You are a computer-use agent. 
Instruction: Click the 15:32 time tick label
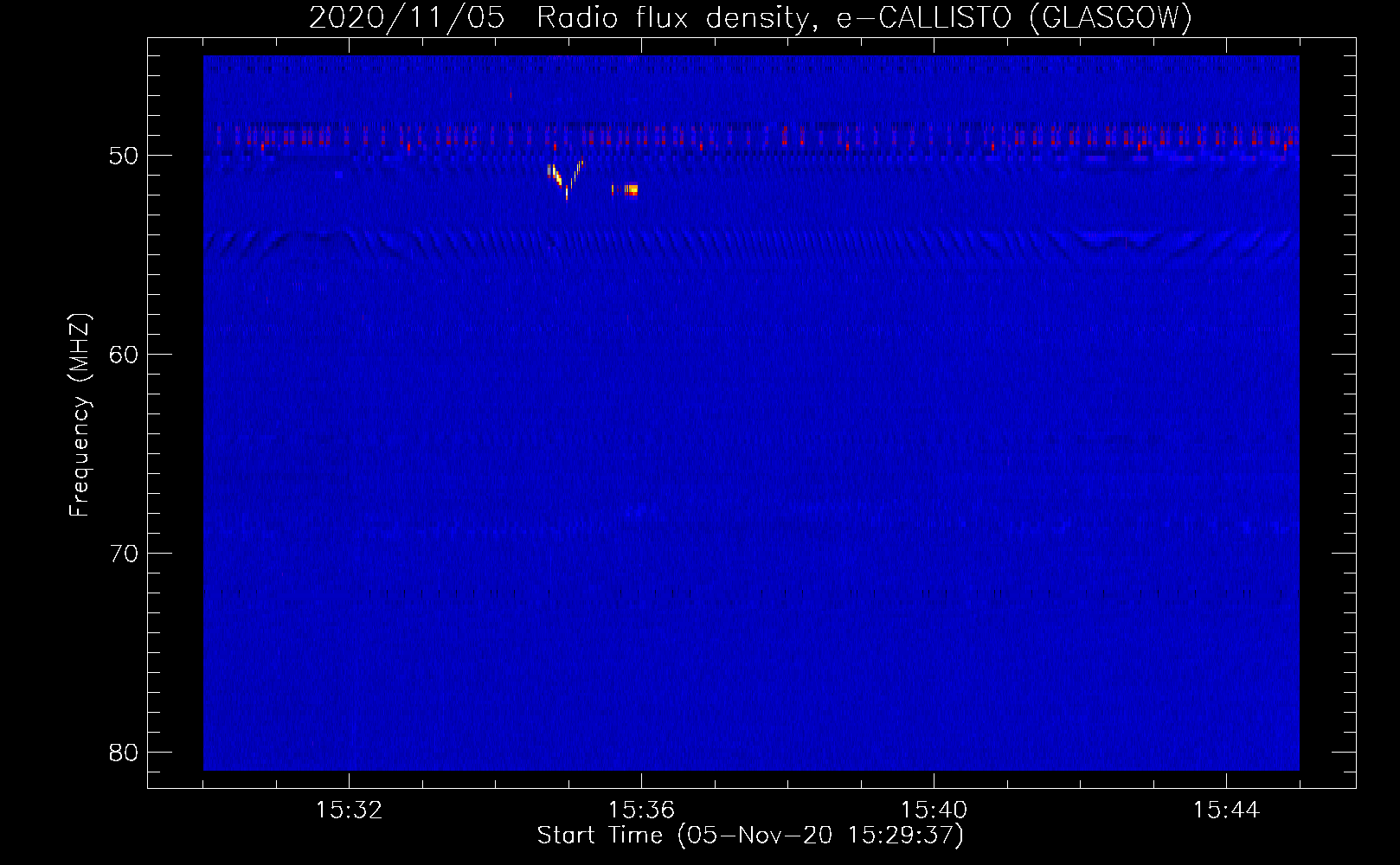coord(349,811)
